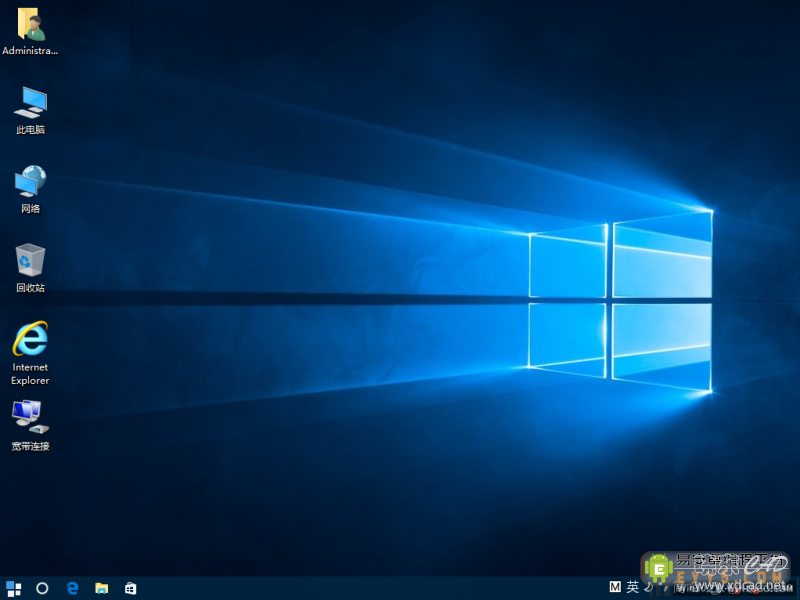Image resolution: width=800 pixels, height=600 pixels.
Task: Click the moon icon in IME bar
Action: pyautogui.click(x=648, y=587)
